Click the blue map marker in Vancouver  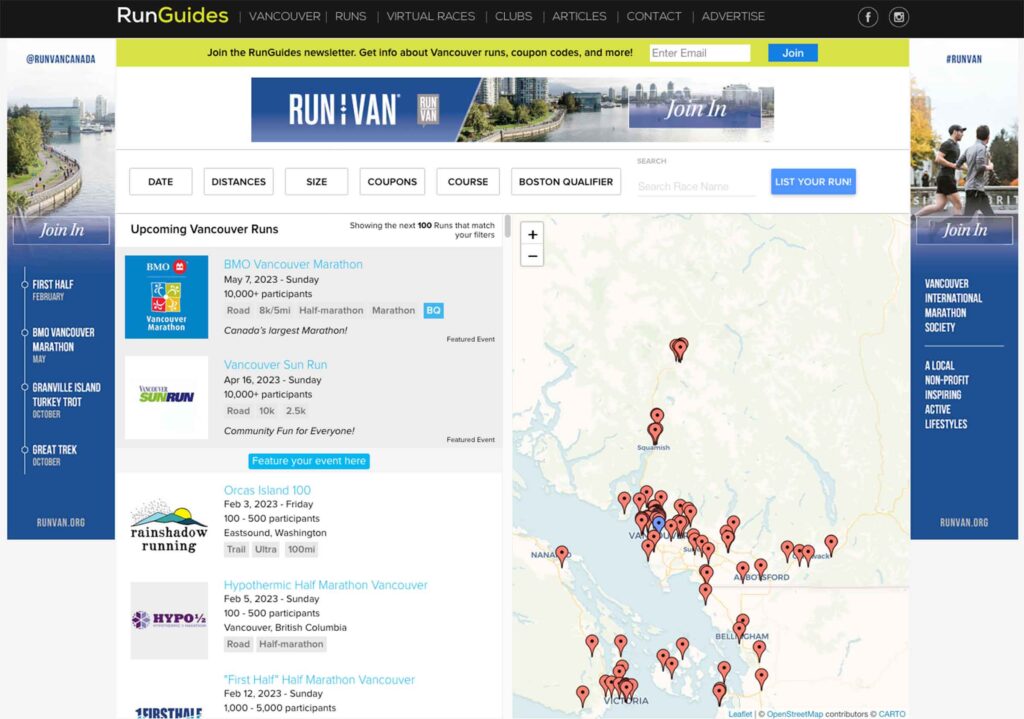[658, 523]
